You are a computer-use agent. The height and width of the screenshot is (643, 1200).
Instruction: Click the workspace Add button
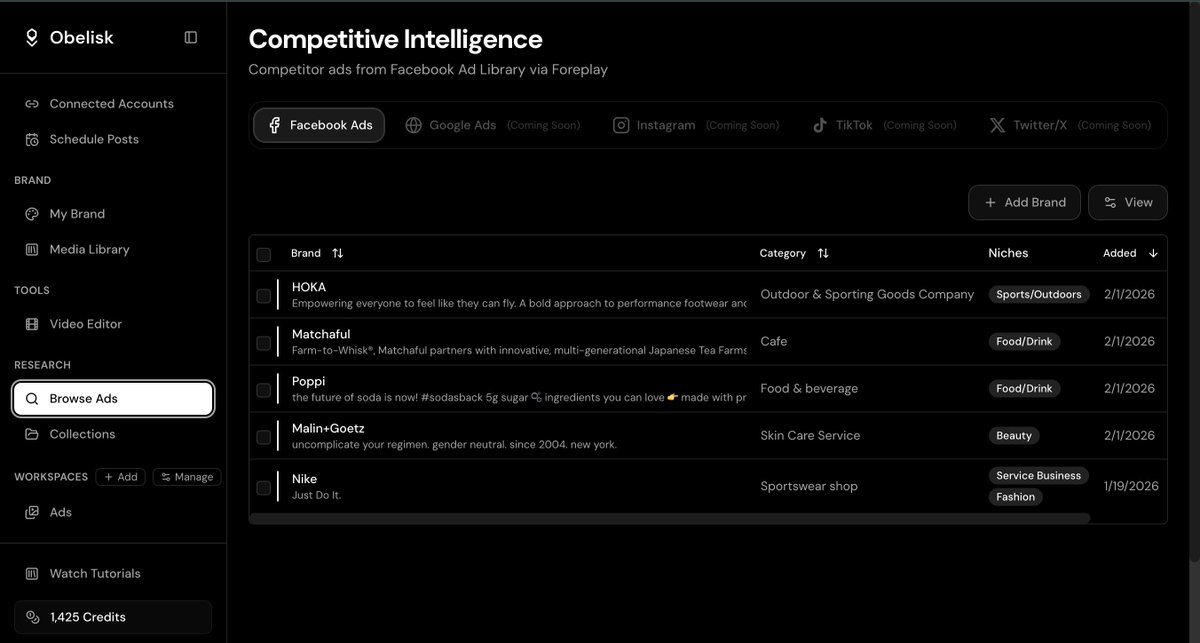click(x=121, y=477)
